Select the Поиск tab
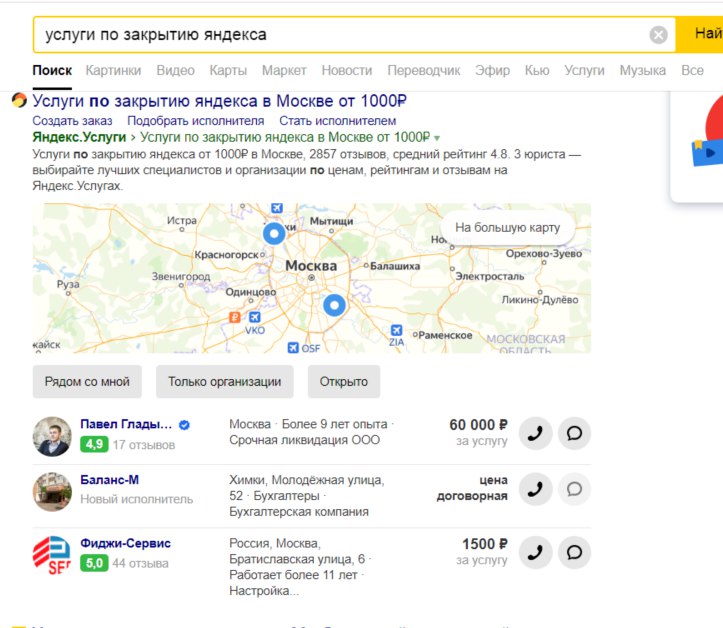Screen dimensions: 723x628 point(52,70)
